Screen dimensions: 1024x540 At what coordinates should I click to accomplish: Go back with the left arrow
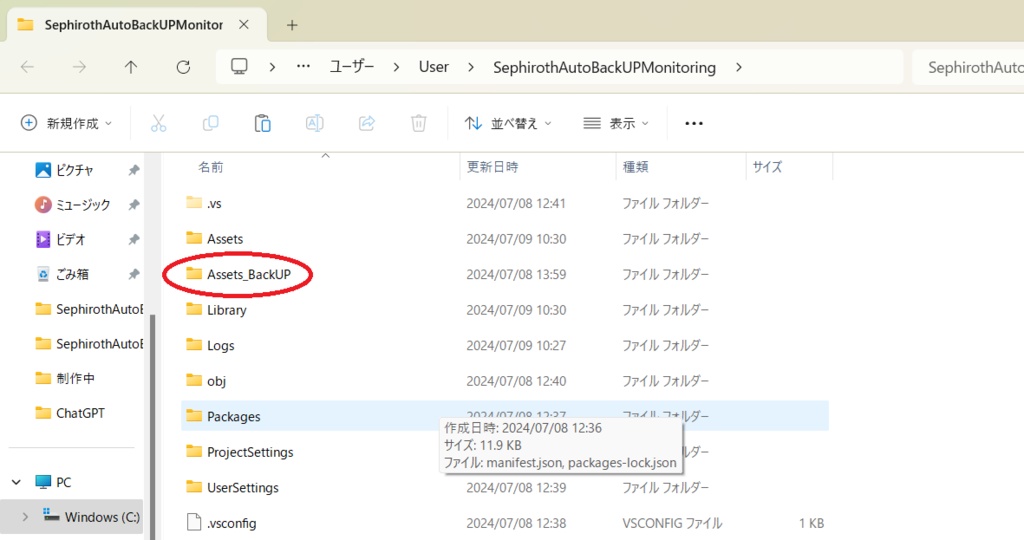pyautogui.click(x=27, y=67)
